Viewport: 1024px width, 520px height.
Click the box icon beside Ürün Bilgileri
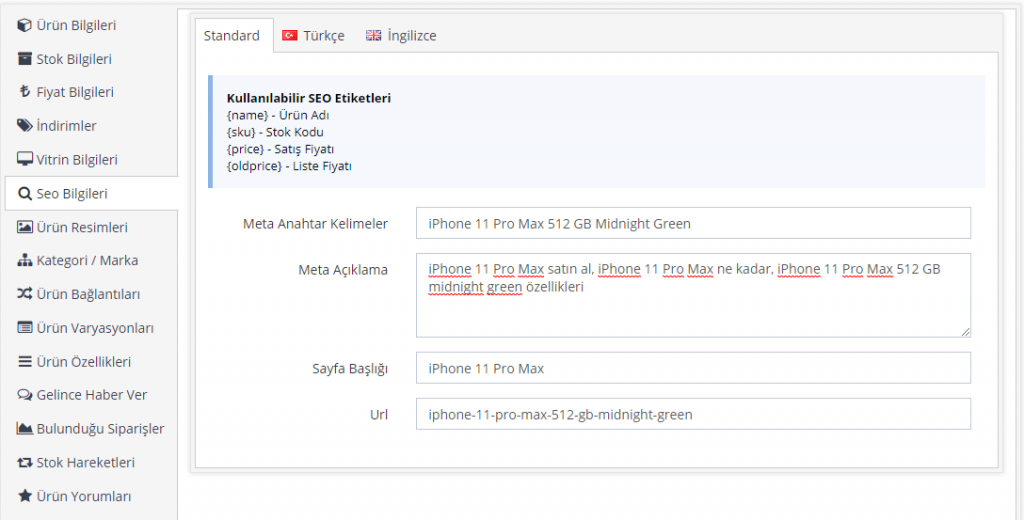pos(25,25)
